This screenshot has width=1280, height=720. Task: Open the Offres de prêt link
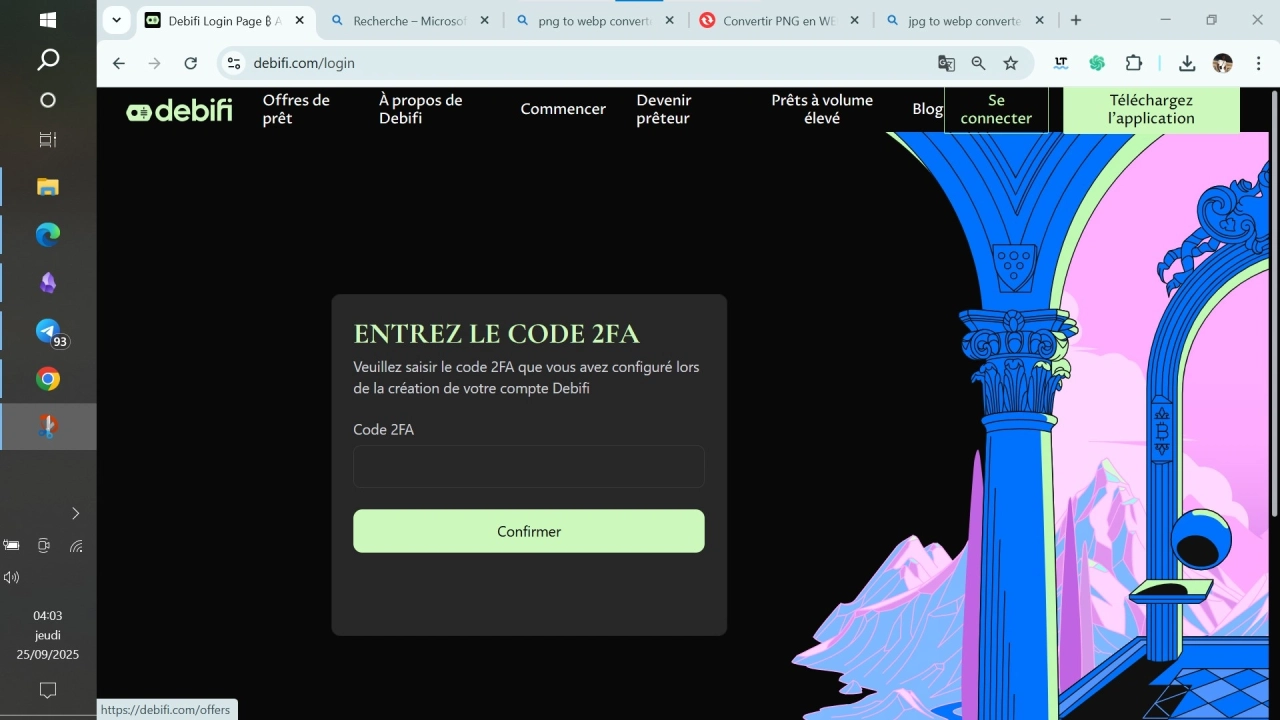[x=296, y=109]
